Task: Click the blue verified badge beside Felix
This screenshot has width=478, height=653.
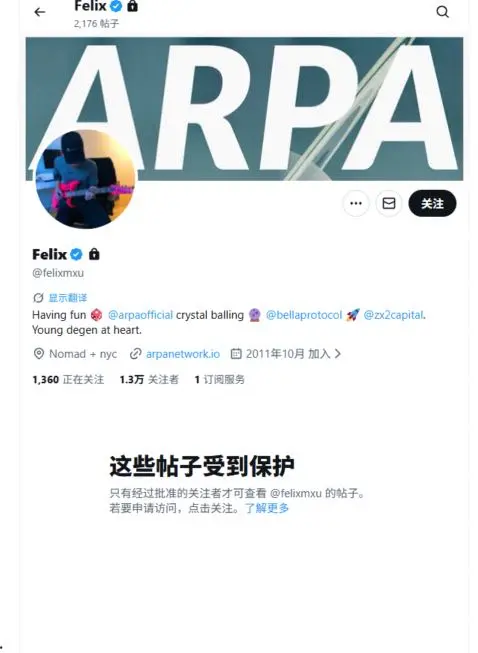Action: pos(76,254)
